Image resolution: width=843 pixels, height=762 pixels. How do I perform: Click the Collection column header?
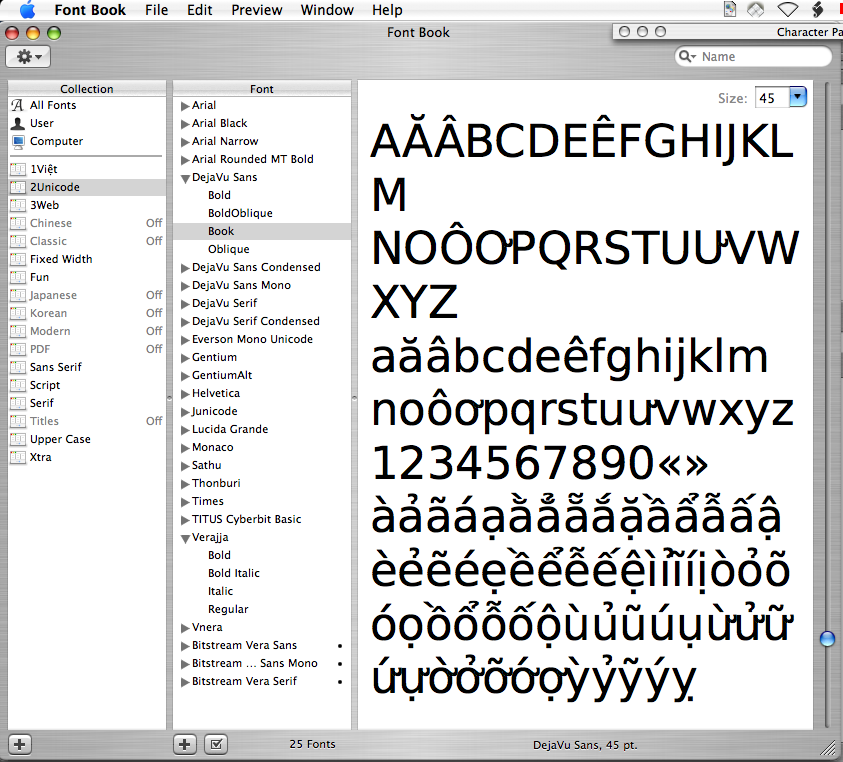pyautogui.click(x=87, y=89)
